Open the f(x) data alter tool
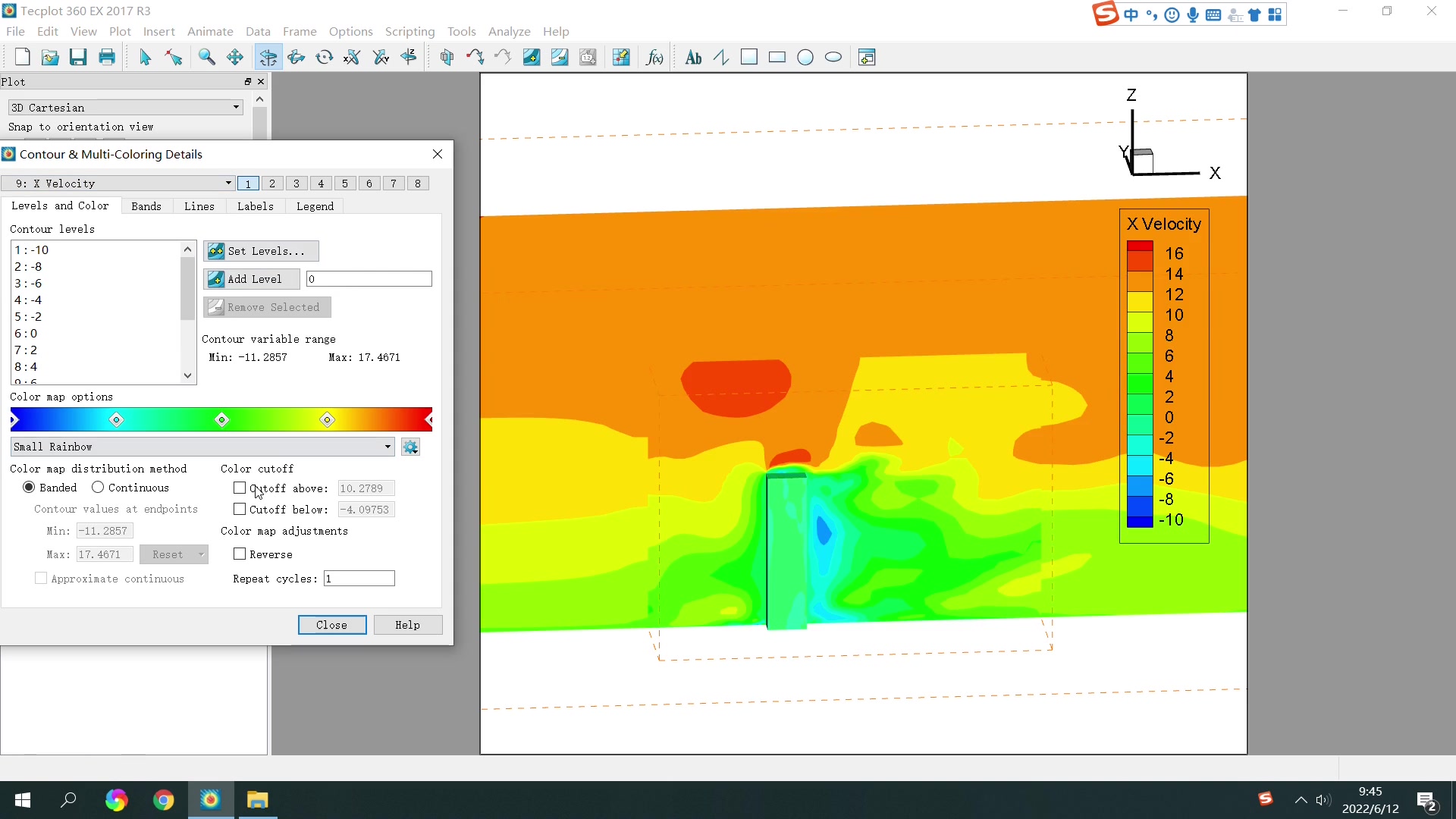Image resolution: width=1456 pixels, height=819 pixels. [x=654, y=57]
